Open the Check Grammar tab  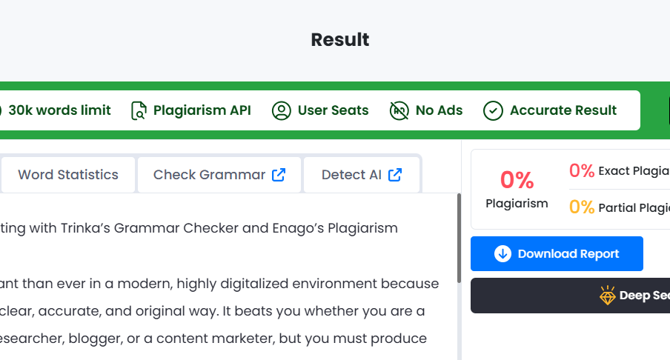tap(219, 175)
